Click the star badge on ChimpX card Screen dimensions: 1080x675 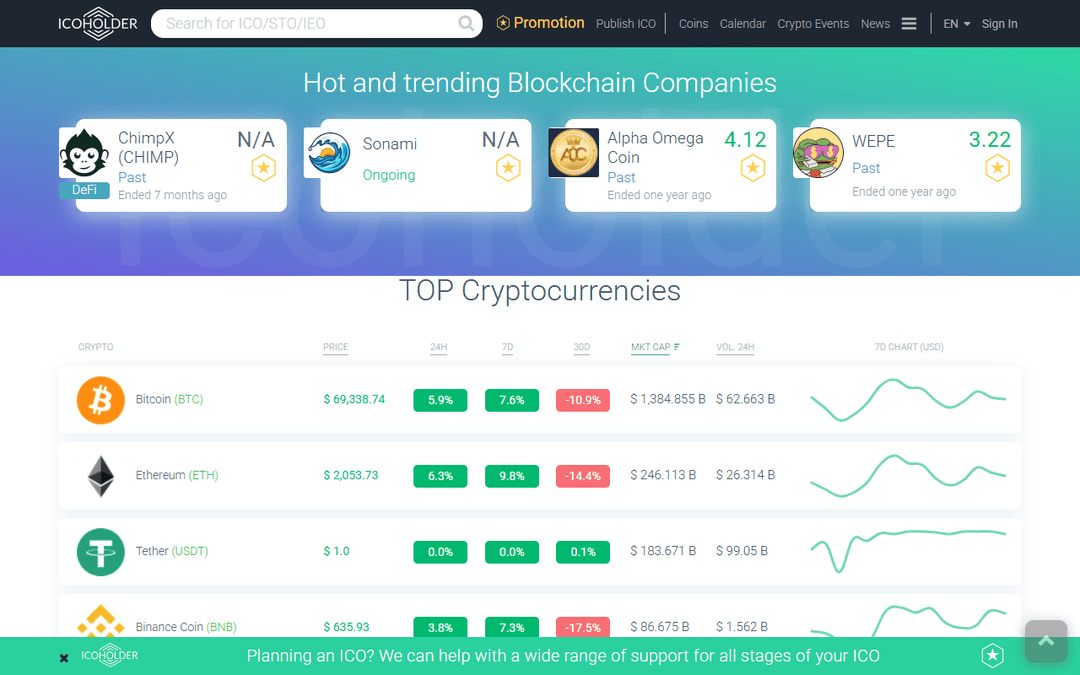263,168
